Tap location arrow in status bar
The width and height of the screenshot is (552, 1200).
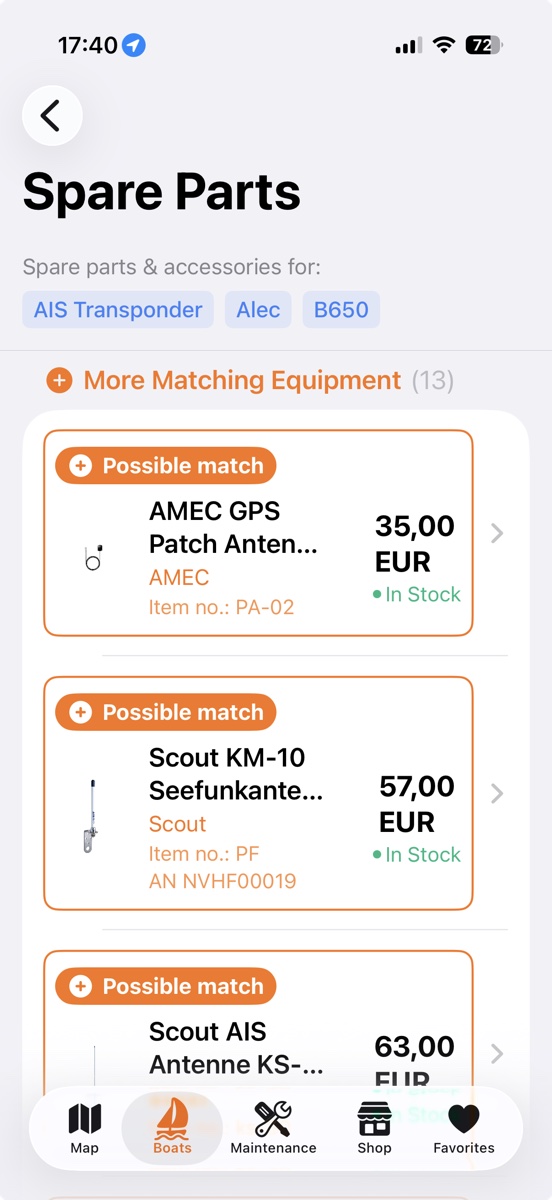(x=134, y=45)
